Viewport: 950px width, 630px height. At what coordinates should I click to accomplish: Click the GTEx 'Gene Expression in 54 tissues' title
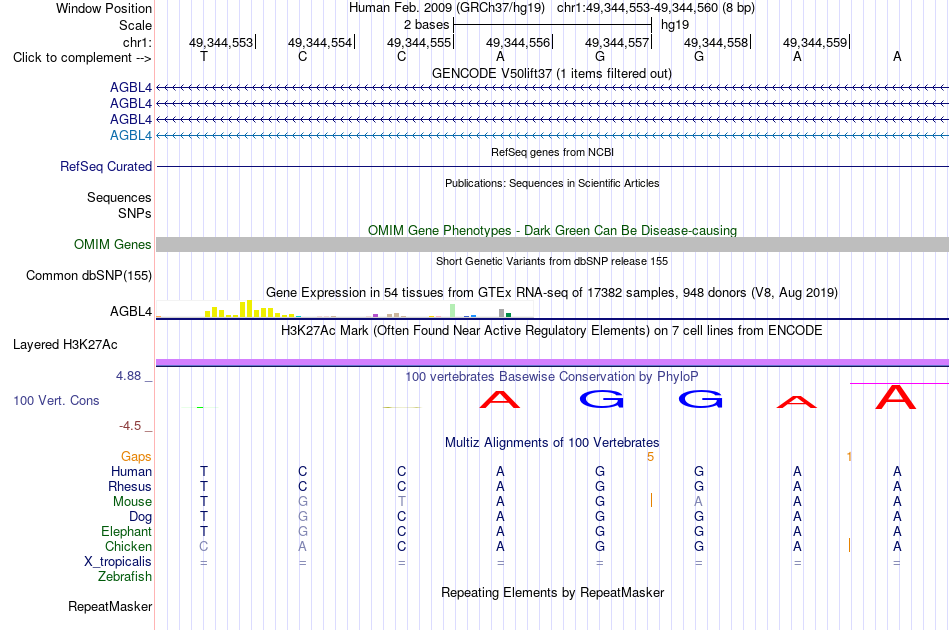coord(552,293)
